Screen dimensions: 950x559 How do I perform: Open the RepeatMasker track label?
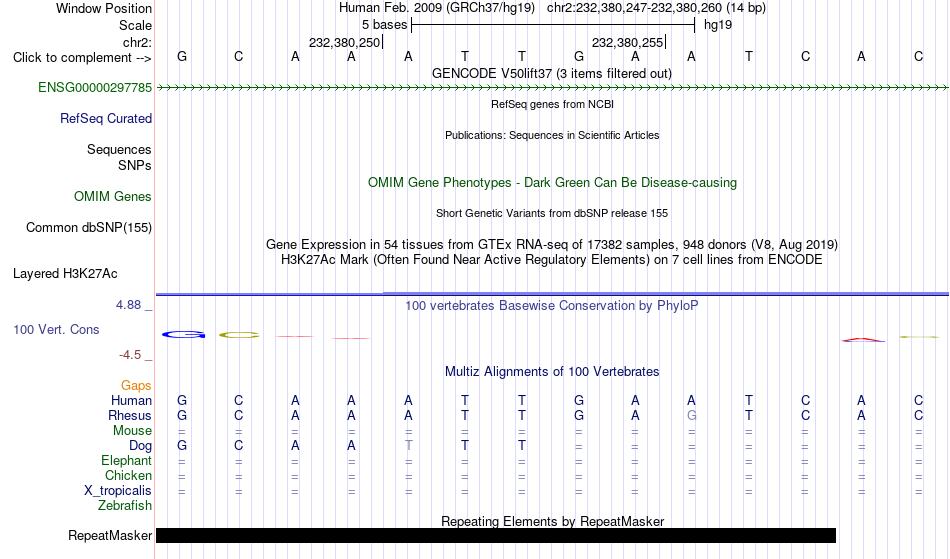click(110, 535)
